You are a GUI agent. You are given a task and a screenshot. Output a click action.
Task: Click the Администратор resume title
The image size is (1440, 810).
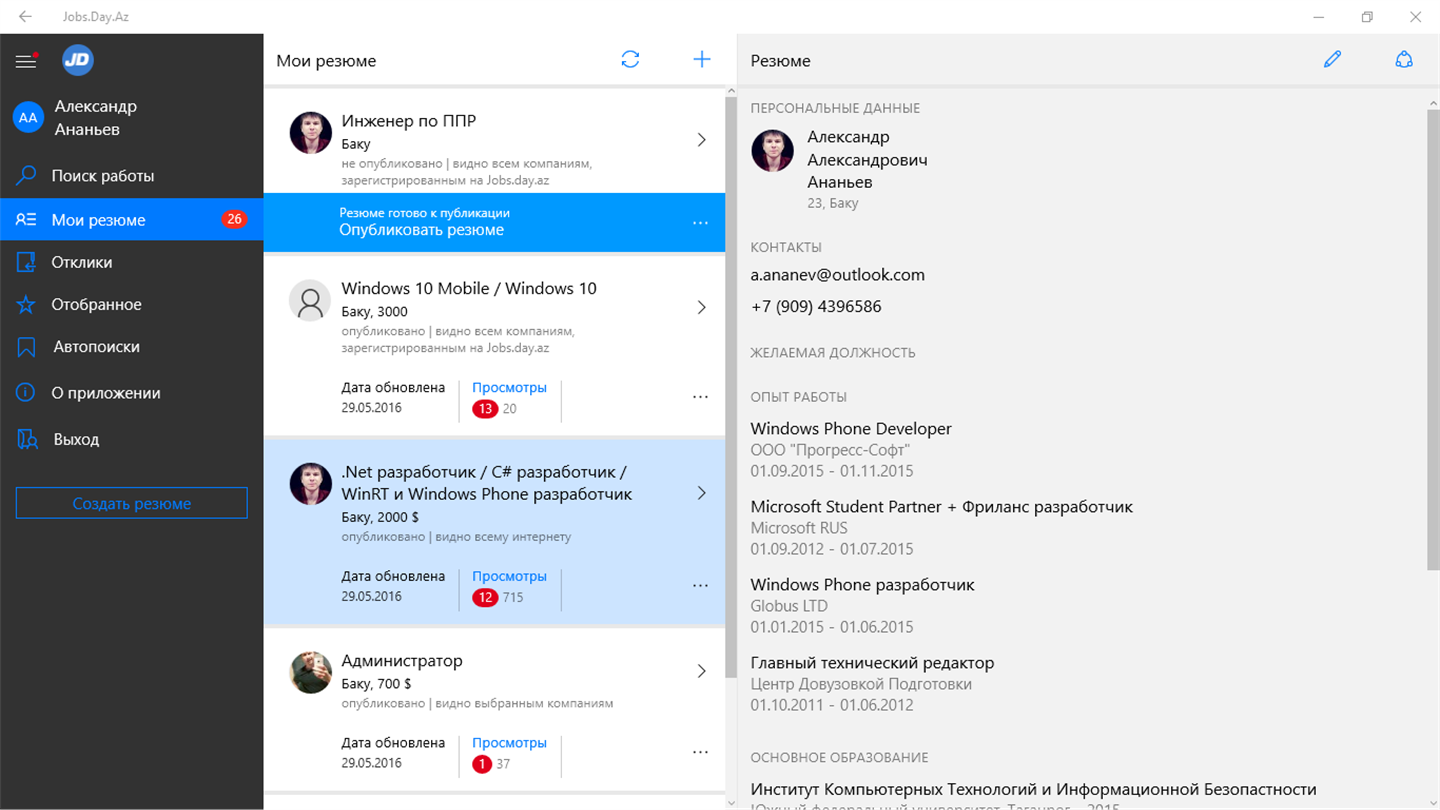pos(402,661)
